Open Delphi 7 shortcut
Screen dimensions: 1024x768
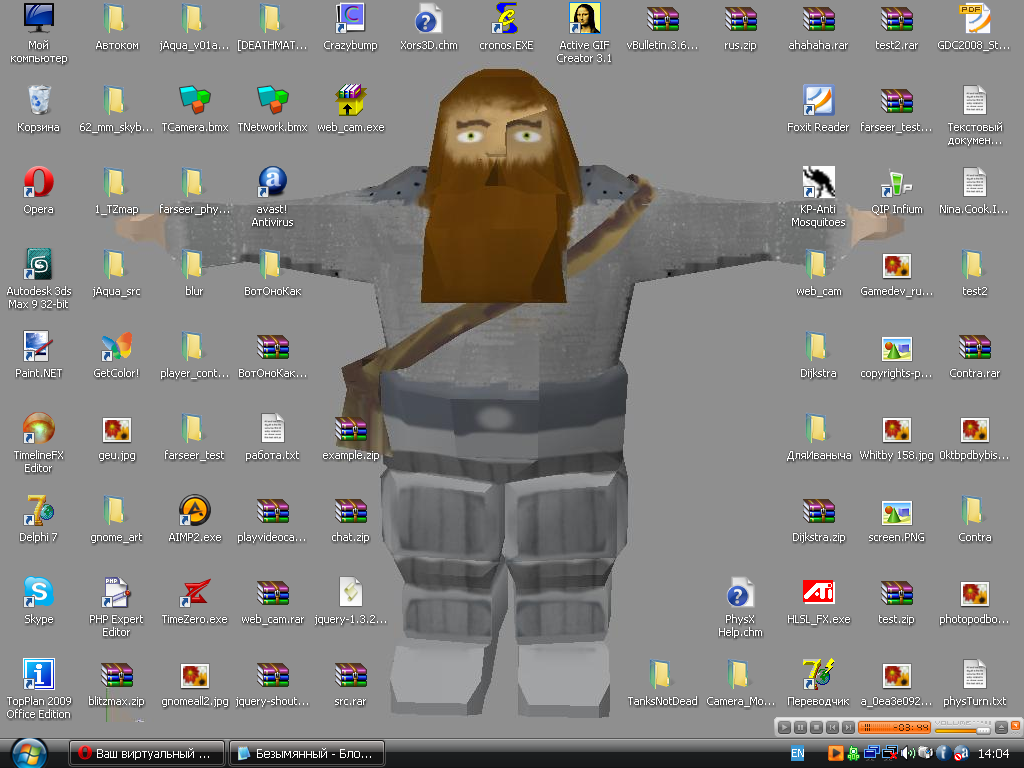(x=38, y=511)
